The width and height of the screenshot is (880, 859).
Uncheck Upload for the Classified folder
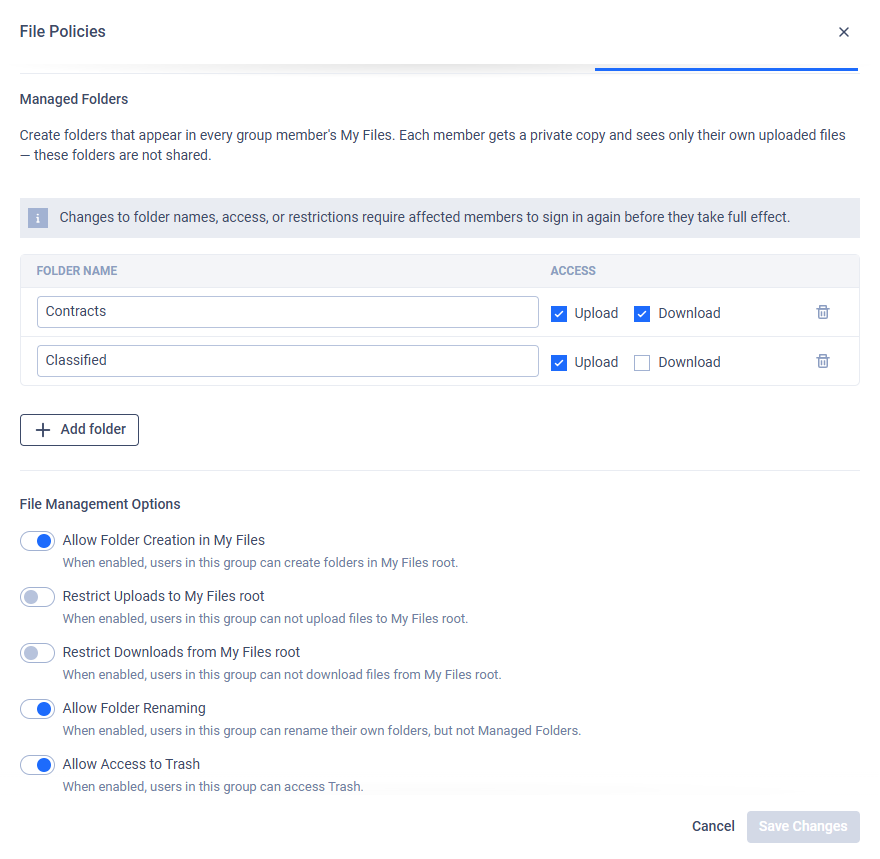pyautogui.click(x=558, y=362)
